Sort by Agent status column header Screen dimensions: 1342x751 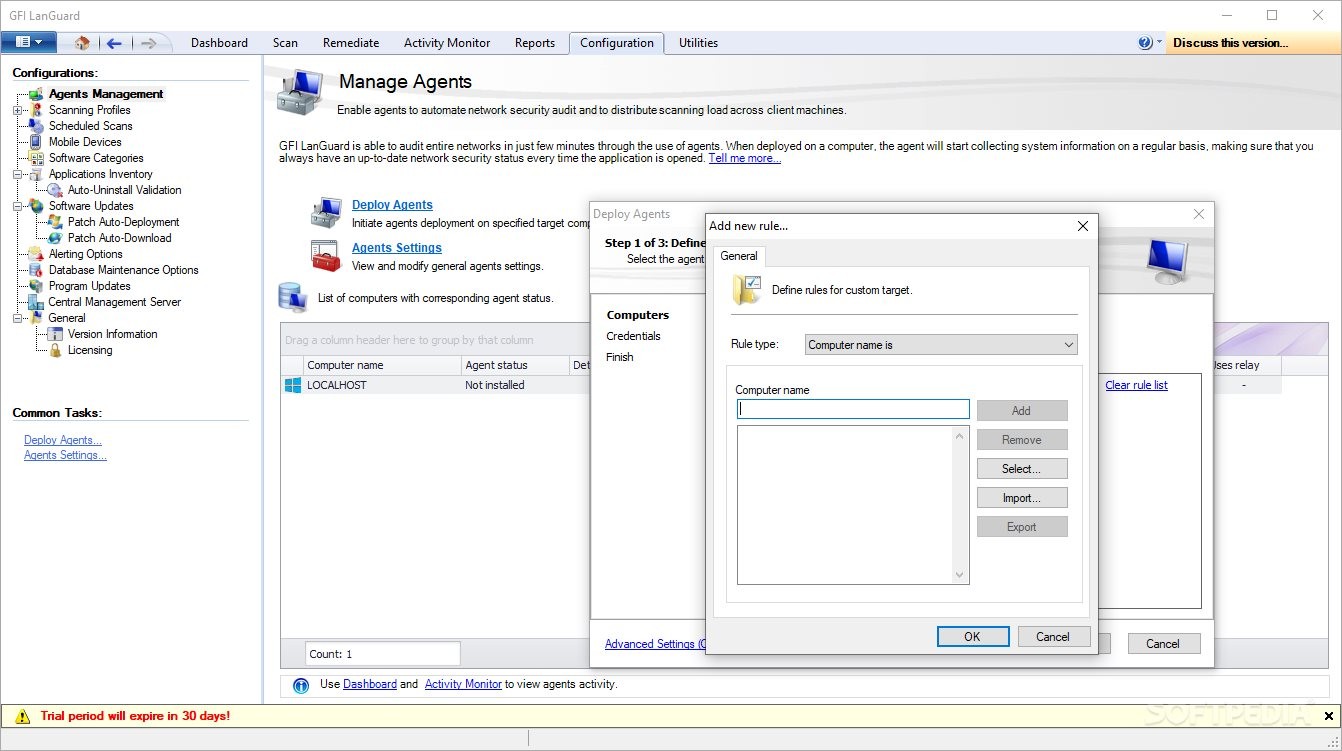point(514,365)
